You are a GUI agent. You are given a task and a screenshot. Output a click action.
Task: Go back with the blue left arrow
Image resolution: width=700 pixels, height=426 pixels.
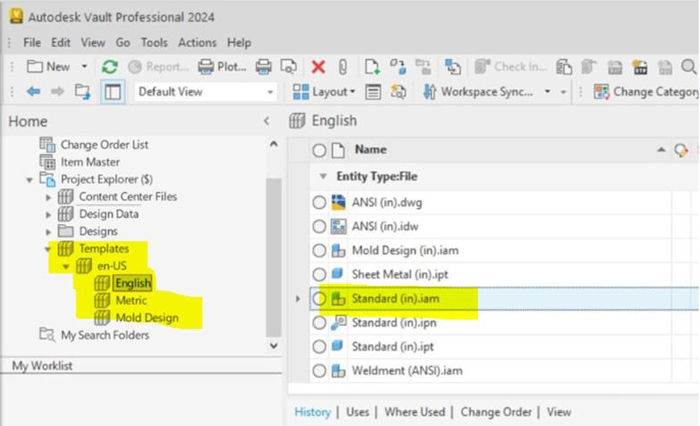tap(33, 92)
